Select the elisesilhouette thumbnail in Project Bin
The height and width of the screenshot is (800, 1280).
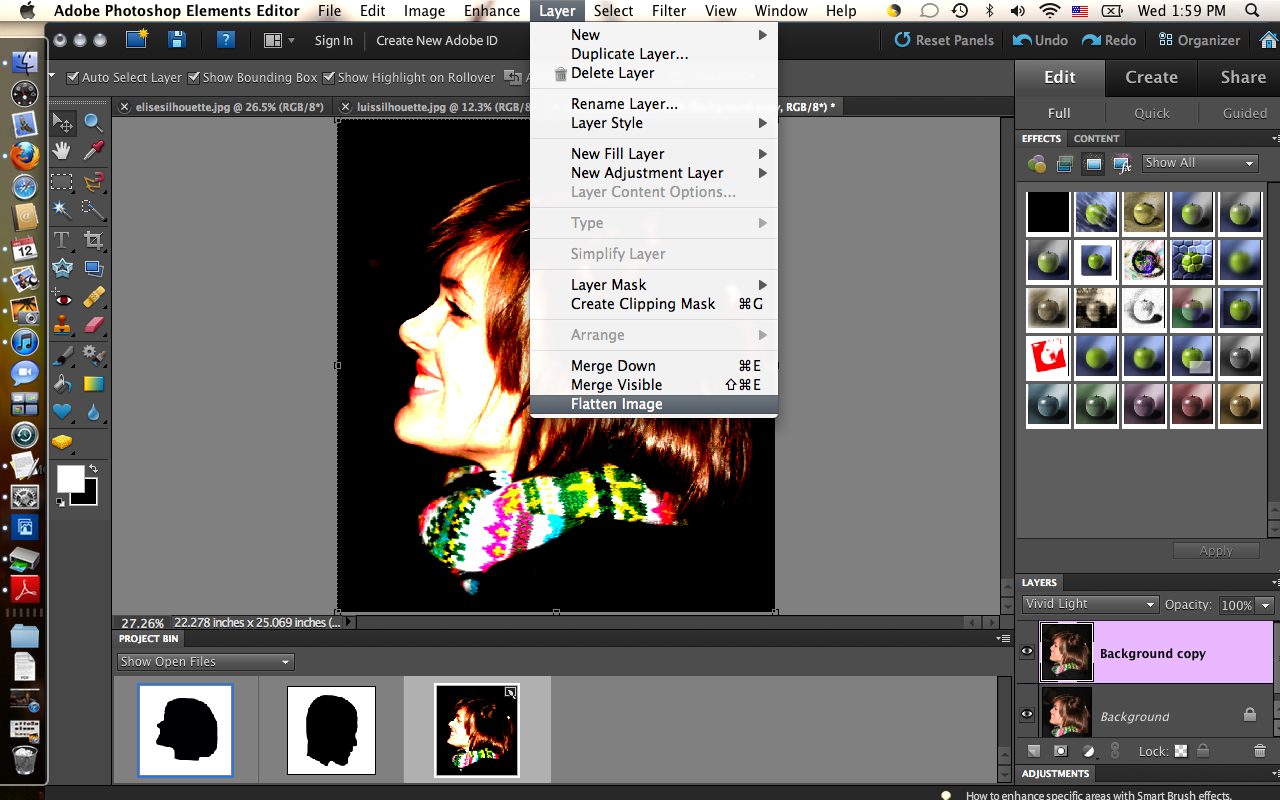pos(185,730)
